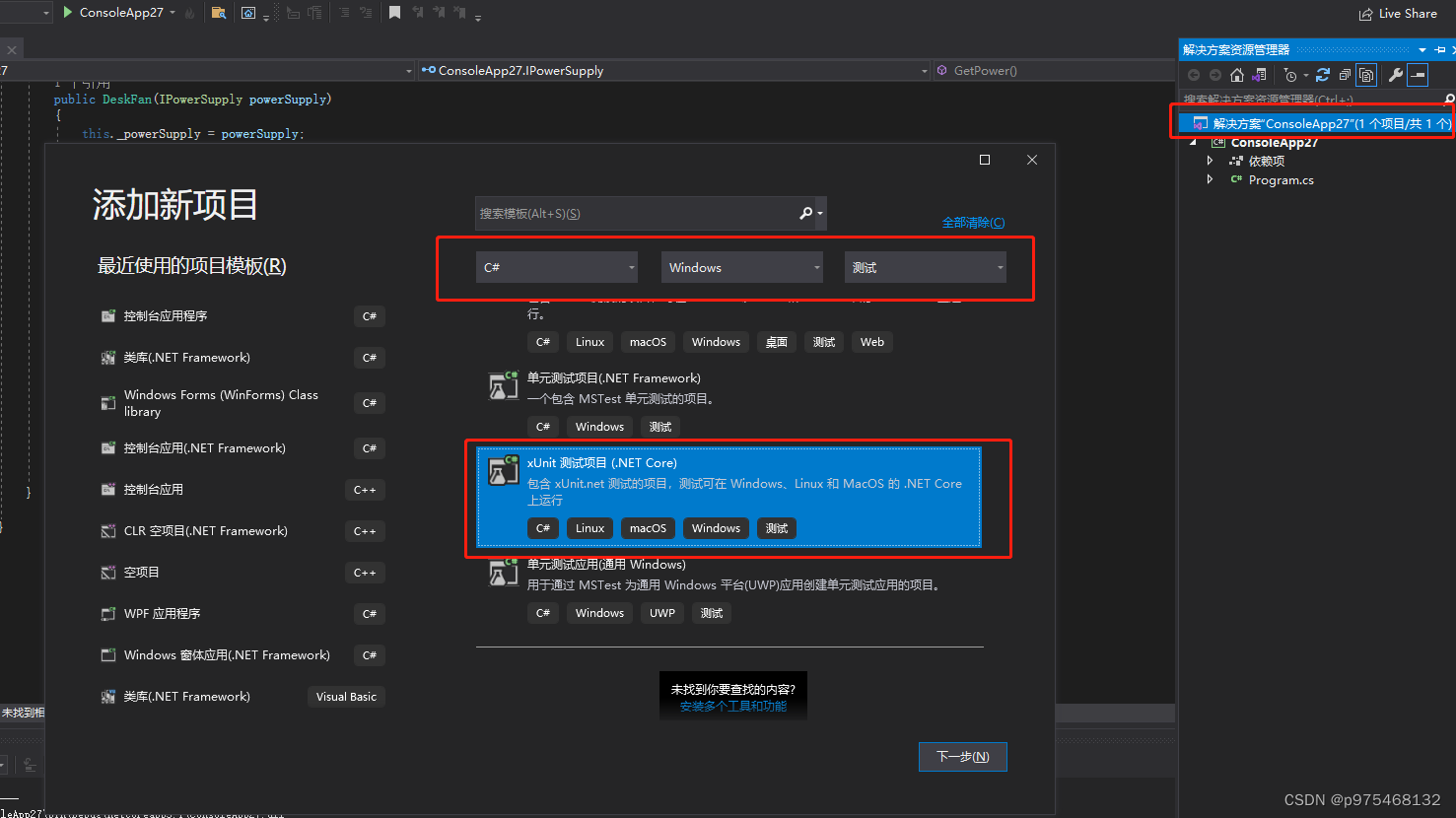Open the 安装多个工具和功能 link
This screenshot has width=1456, height=818.
[x=733, y=706]
